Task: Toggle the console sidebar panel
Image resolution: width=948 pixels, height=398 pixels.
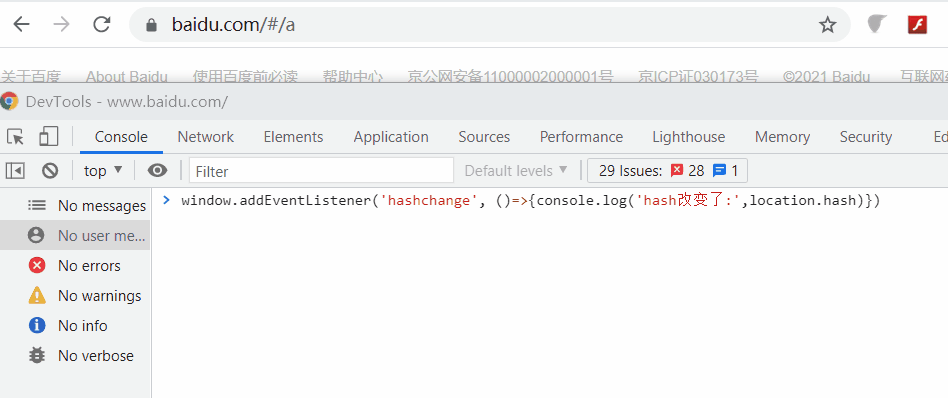Action: pyautogui.click(x=15, y=171)
